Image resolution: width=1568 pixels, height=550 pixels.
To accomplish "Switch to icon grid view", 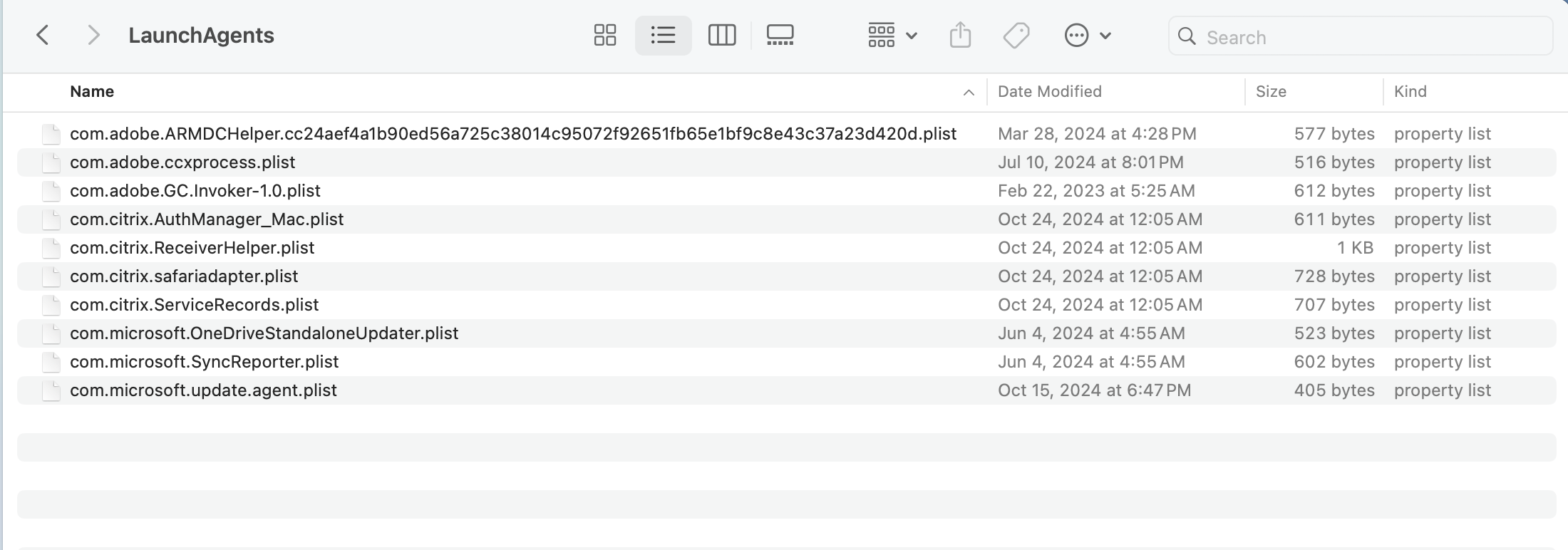I will coord(604,35).
